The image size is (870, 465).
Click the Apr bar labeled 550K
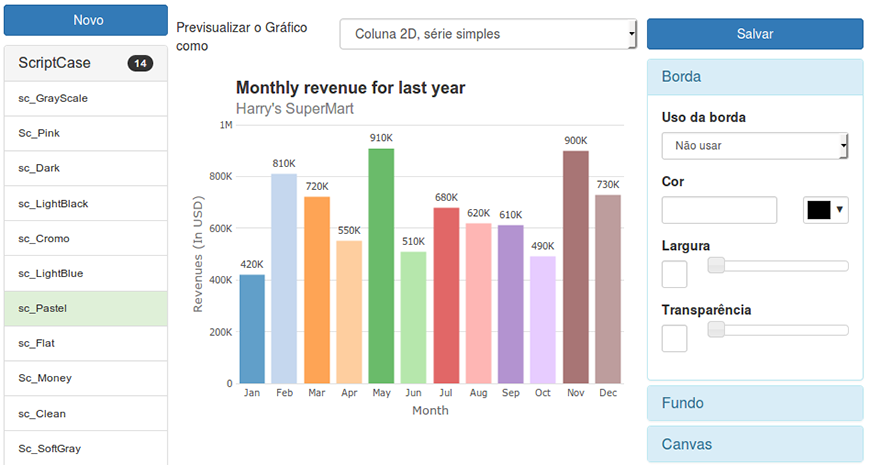tap(349, 312)
